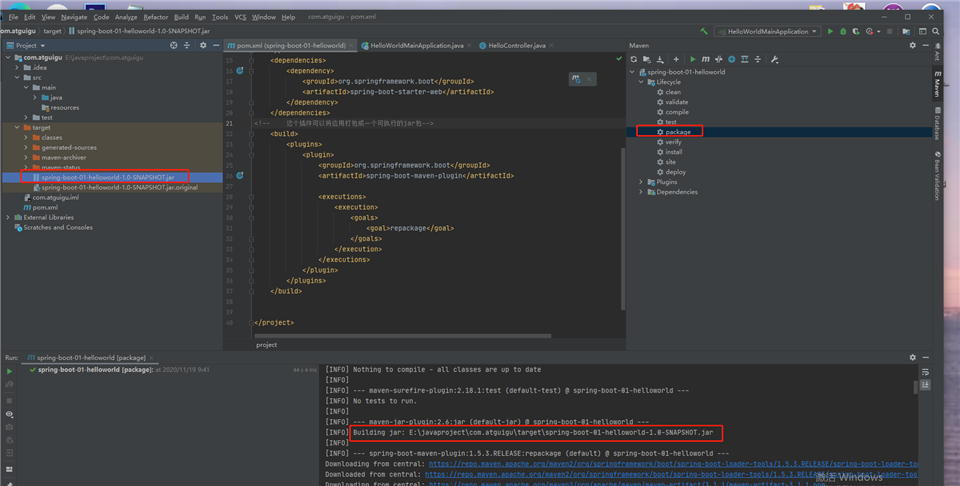This screenshot has height=486, width=960.
Task: Start debugging with the bug icon
Action: (842, 31)
